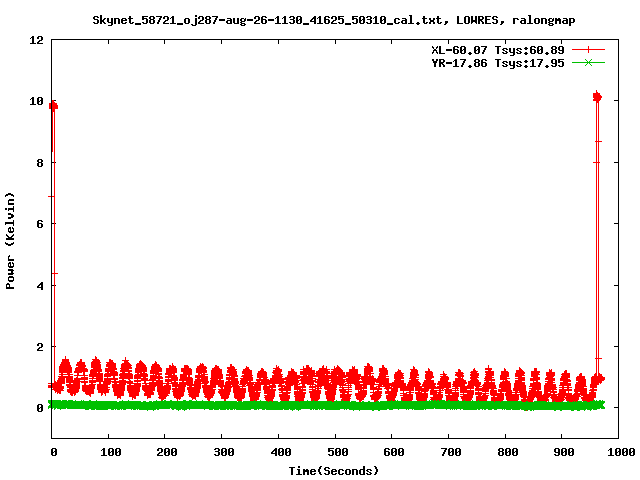Click y-axis tick label 2

click(x=40, y=347)
